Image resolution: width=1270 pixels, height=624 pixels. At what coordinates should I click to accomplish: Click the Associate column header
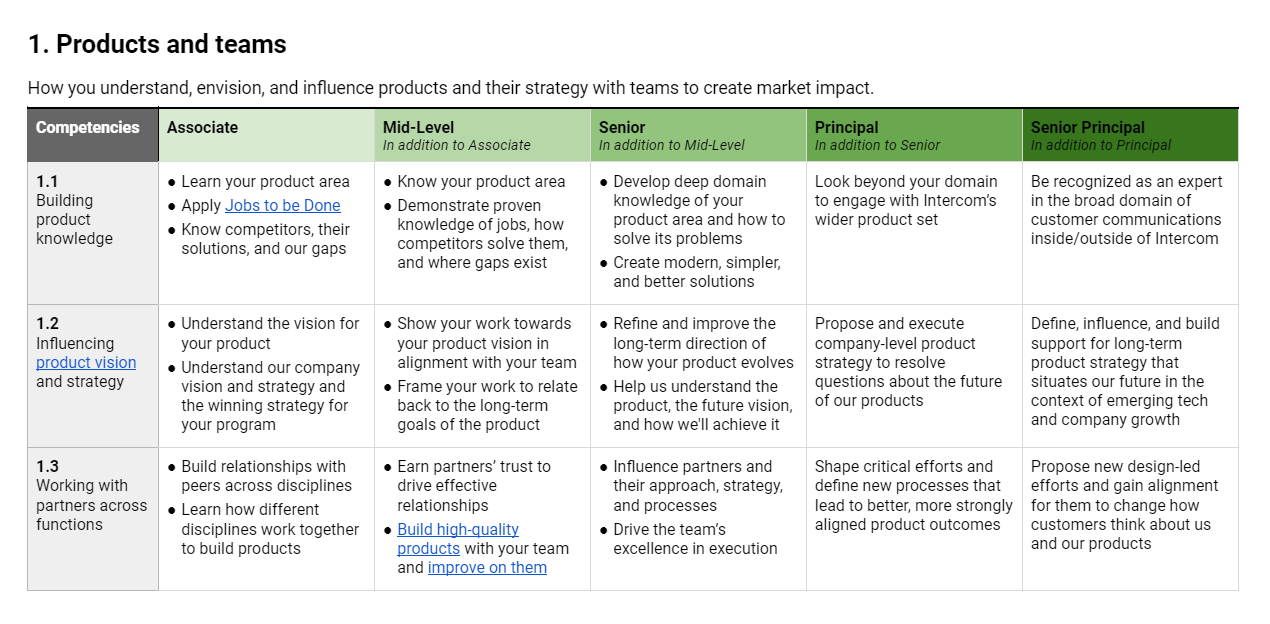[x=266, y=135]
